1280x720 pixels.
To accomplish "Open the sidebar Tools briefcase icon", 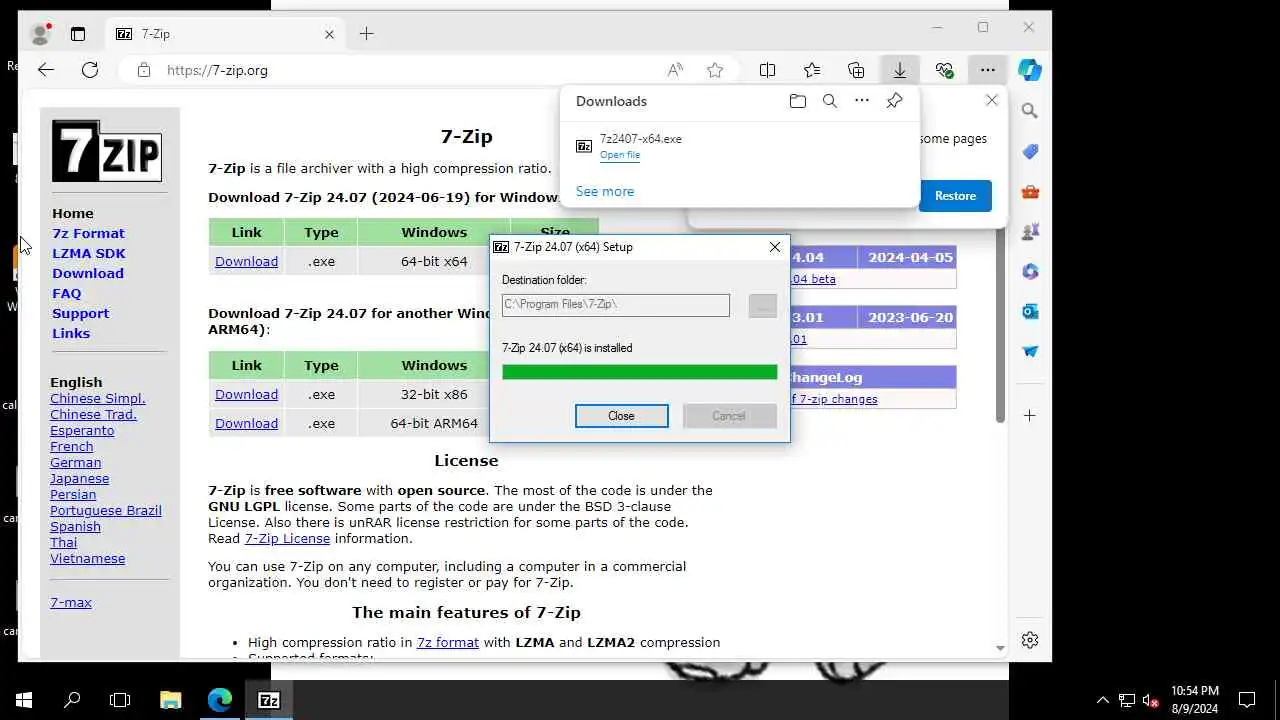I will (x=1030, y=191).
